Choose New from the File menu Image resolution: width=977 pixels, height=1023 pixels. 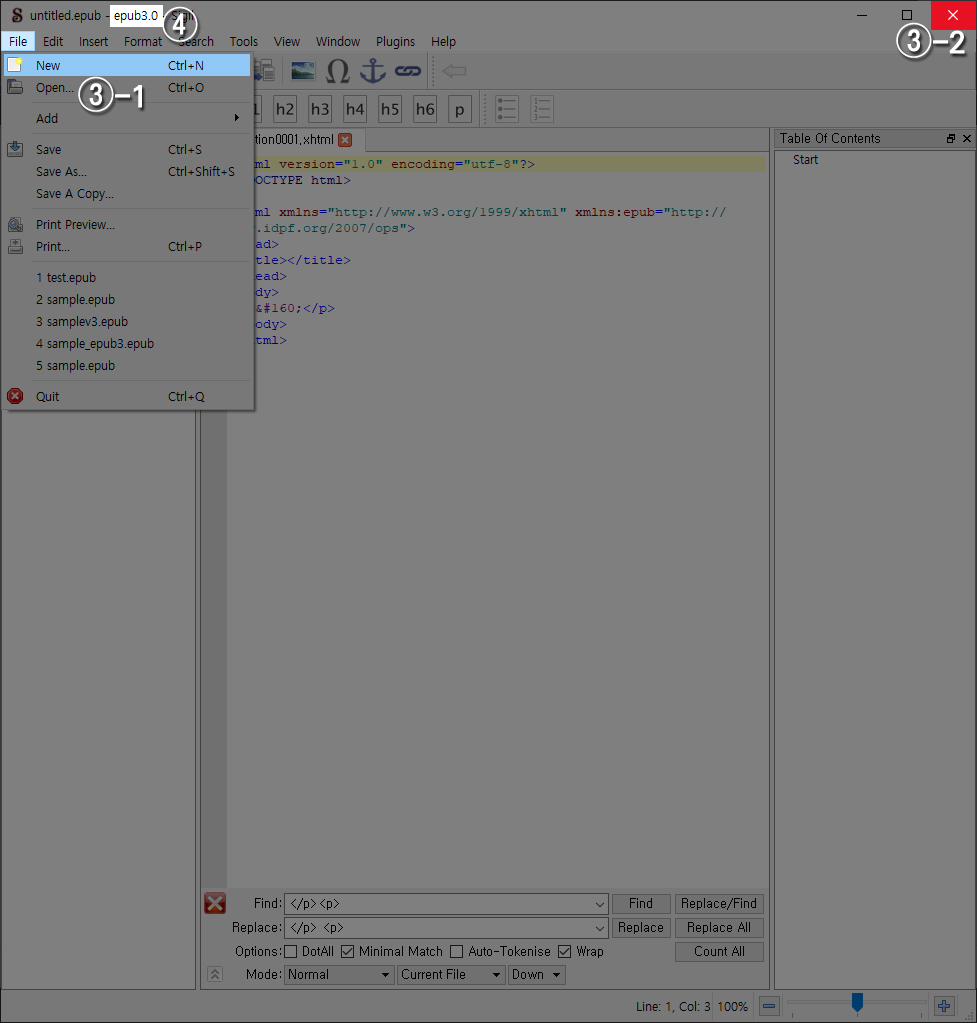coord(48,65)
